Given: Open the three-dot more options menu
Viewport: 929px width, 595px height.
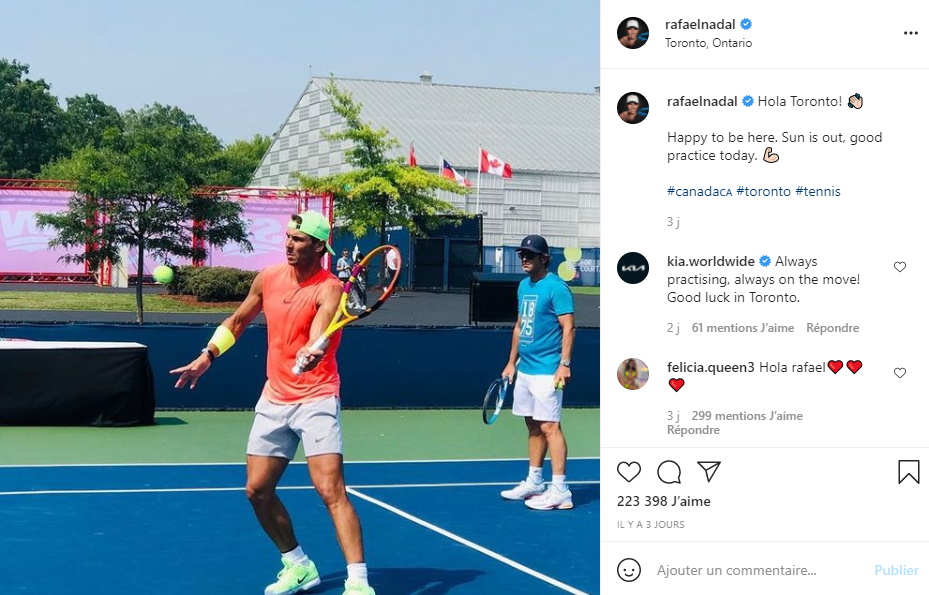Looking at the screenshot, I should pyautogui.click(x=911, y=33).
